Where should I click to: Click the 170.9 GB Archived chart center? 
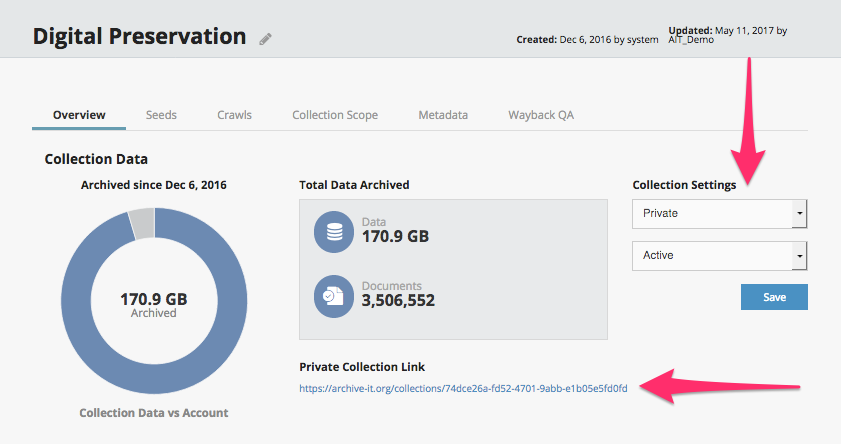(x=154, y=305)
